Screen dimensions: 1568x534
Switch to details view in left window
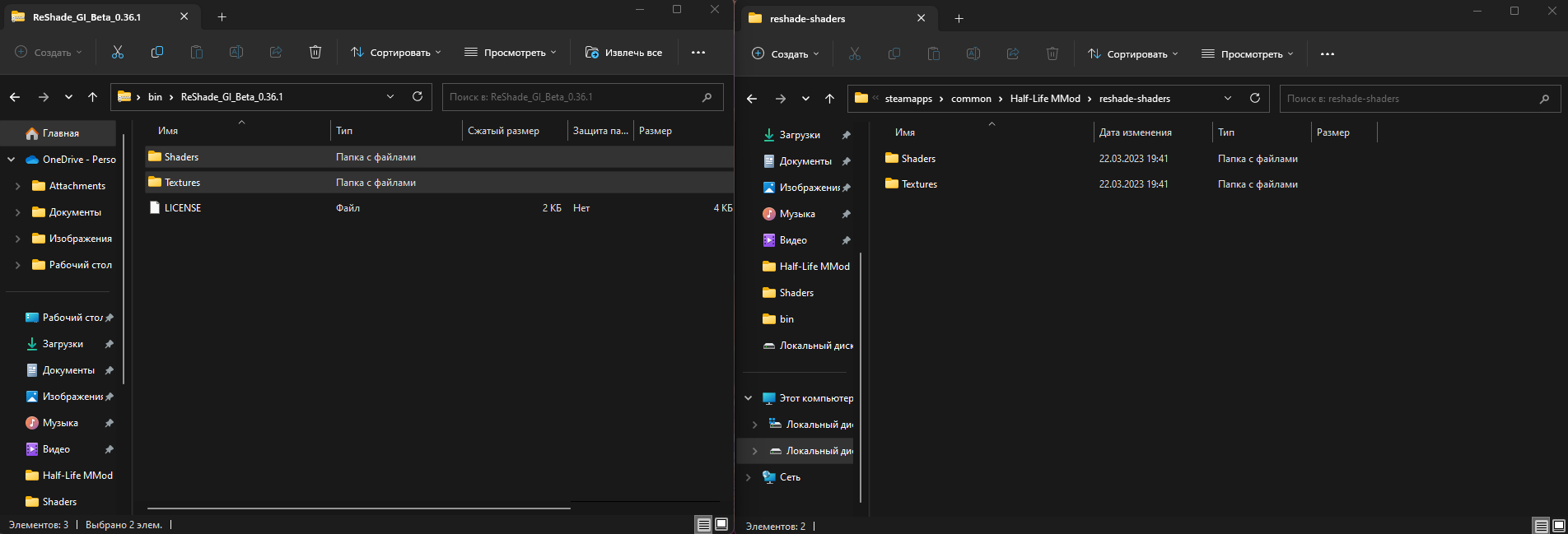pos(703,524)
